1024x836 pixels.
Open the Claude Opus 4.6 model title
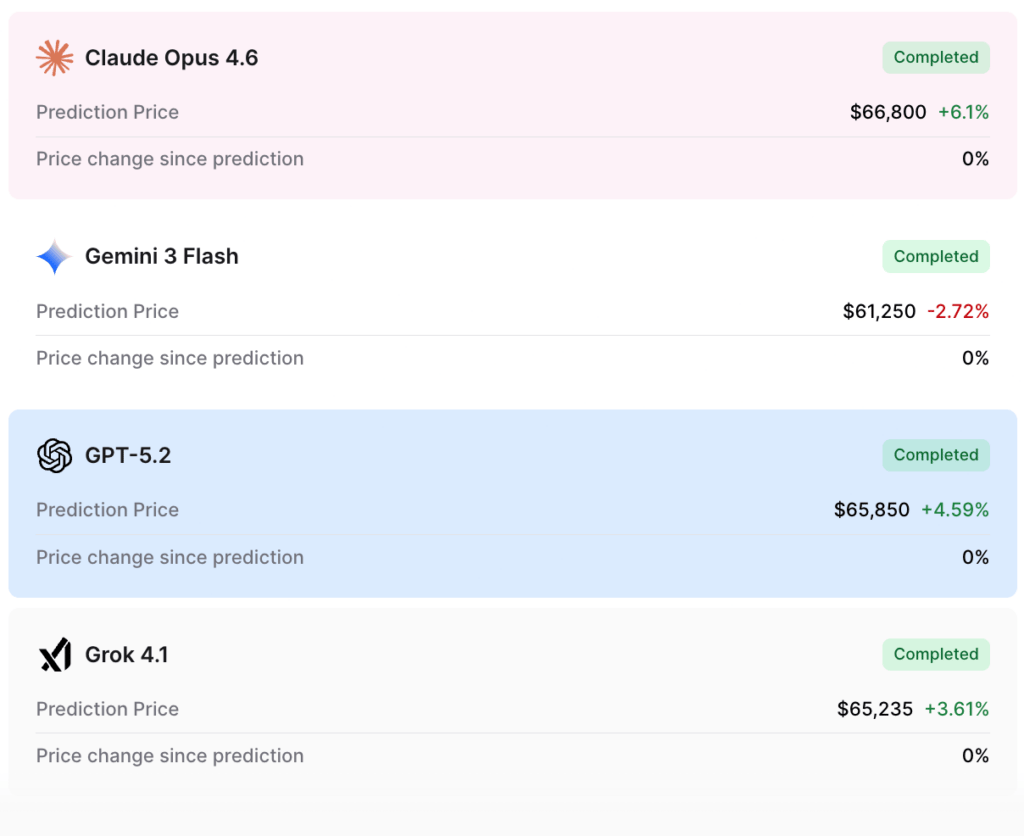pyautogui.click(x=172, y=57)
